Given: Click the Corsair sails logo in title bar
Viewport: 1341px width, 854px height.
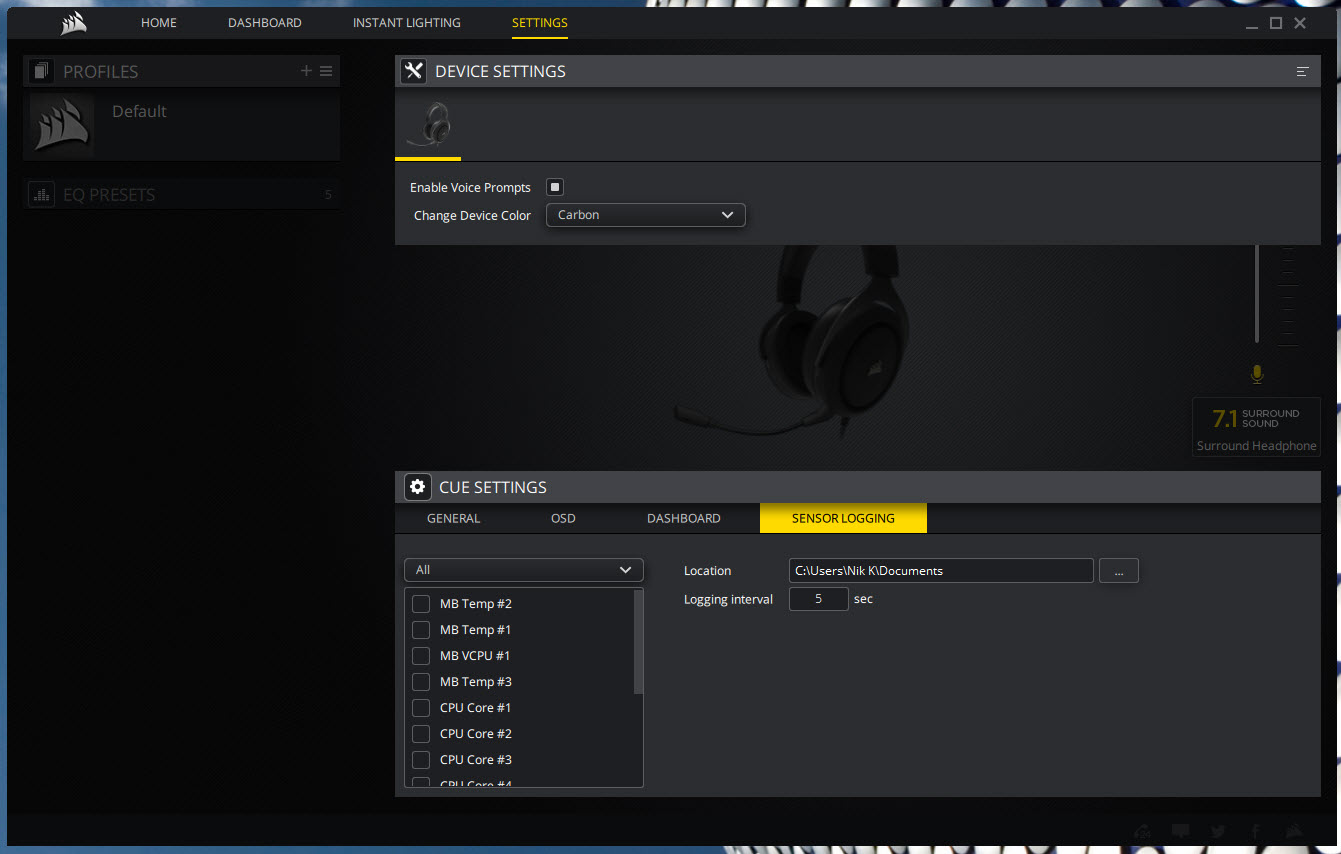Looking at the screenshot, I should (x=73, y=23).
